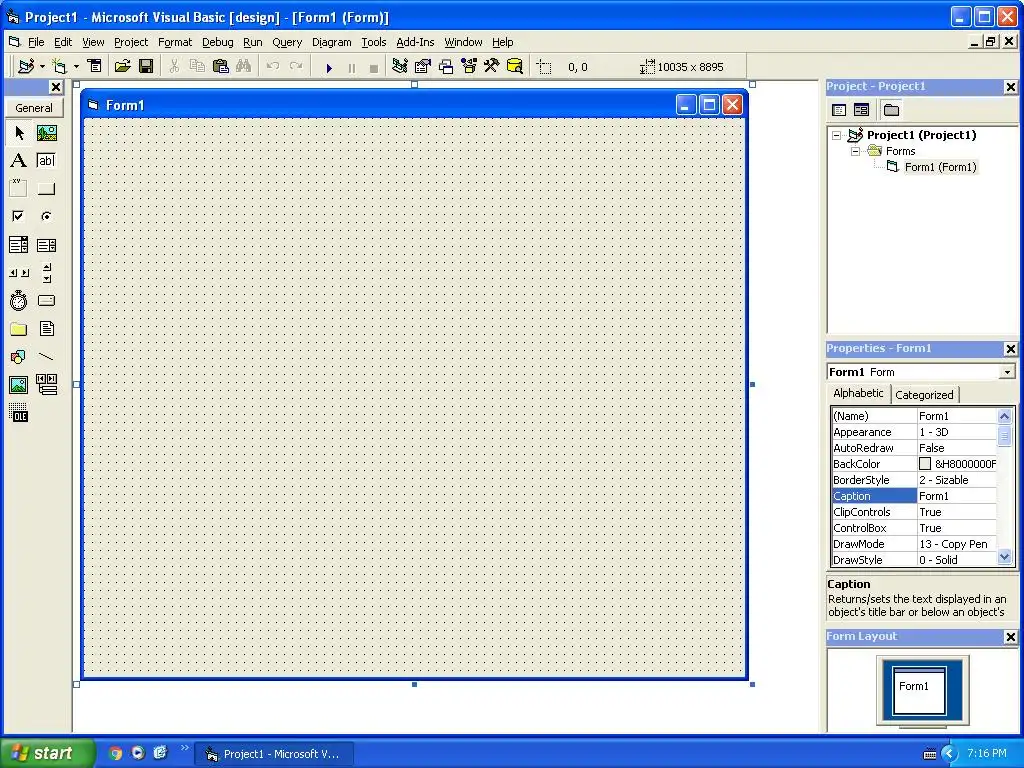Select the OLE control tool
The width and height of the screenshot is (1024, 768).
pyautogui.click(x=19, y=413)
